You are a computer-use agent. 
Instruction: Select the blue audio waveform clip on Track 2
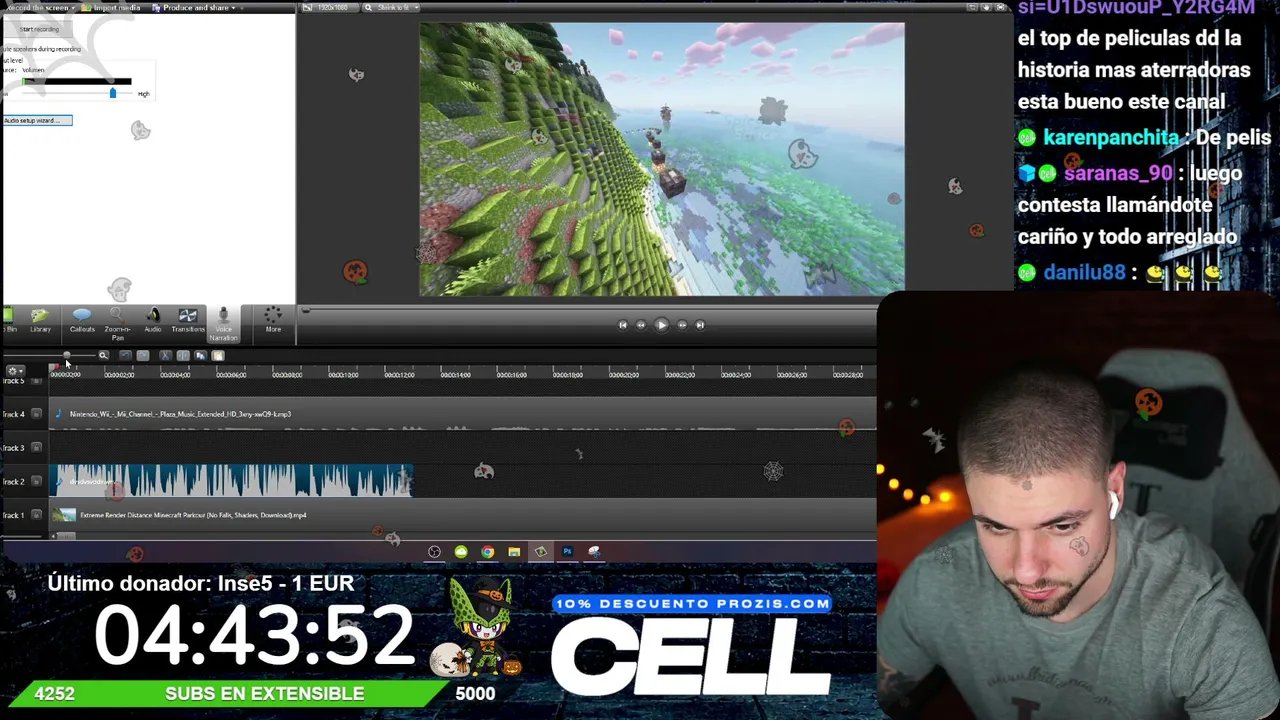(x=232, y=481)
